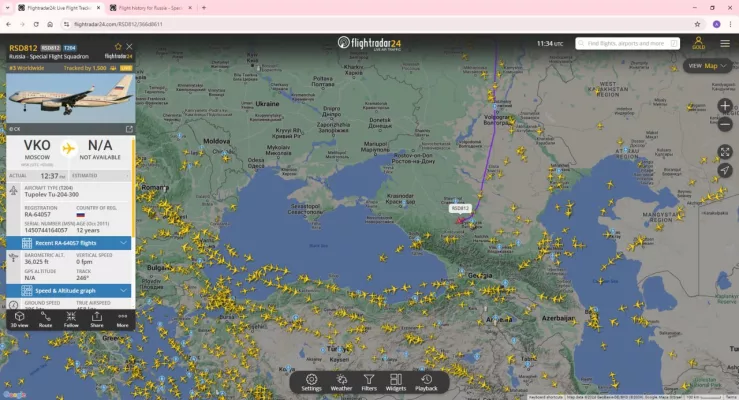Follow the selected aircraft
The height and width of the screenshot is (400, 739).
click(71, 319)
